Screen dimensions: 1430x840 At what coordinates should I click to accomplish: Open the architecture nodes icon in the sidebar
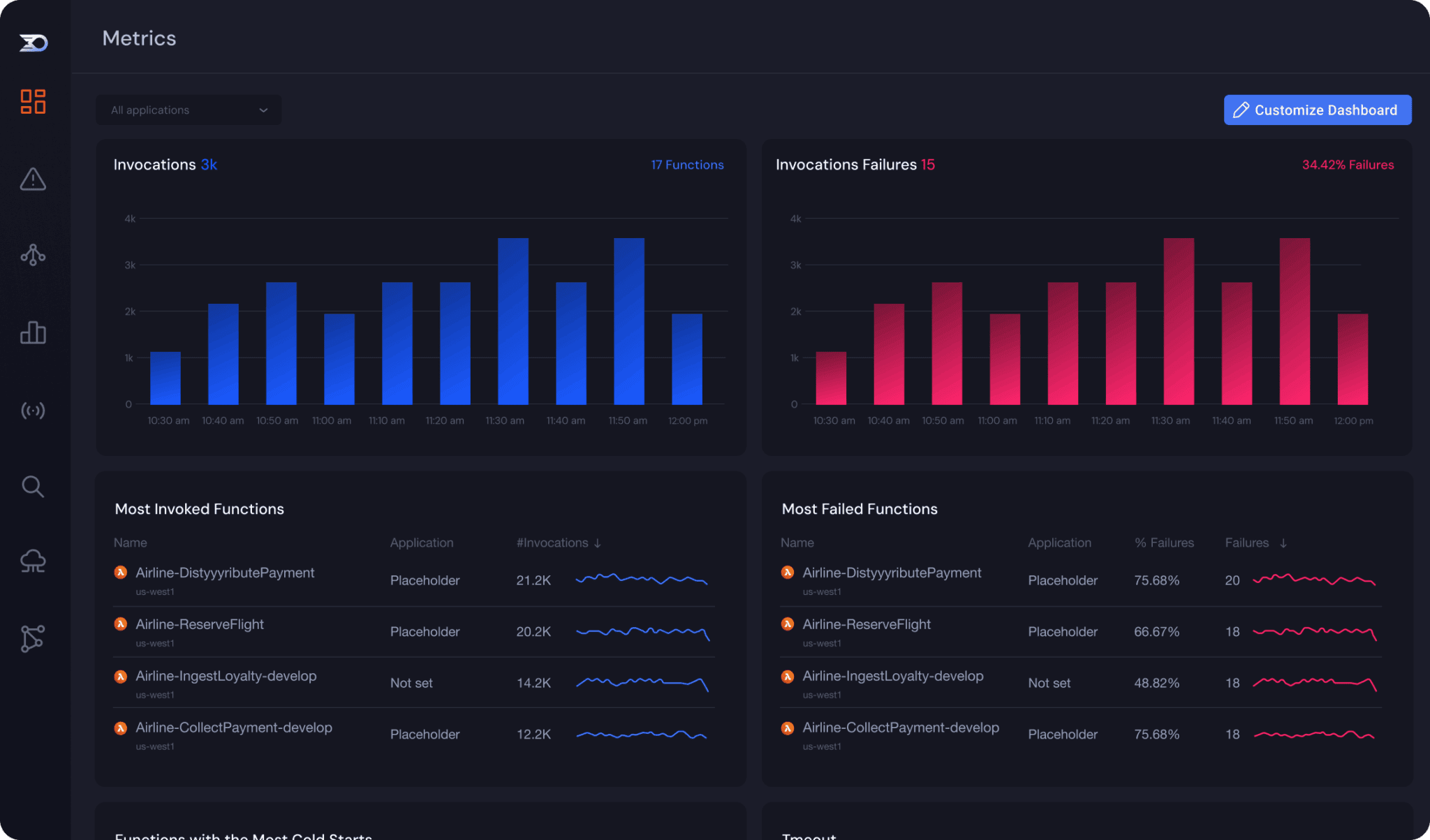(33, 255)
